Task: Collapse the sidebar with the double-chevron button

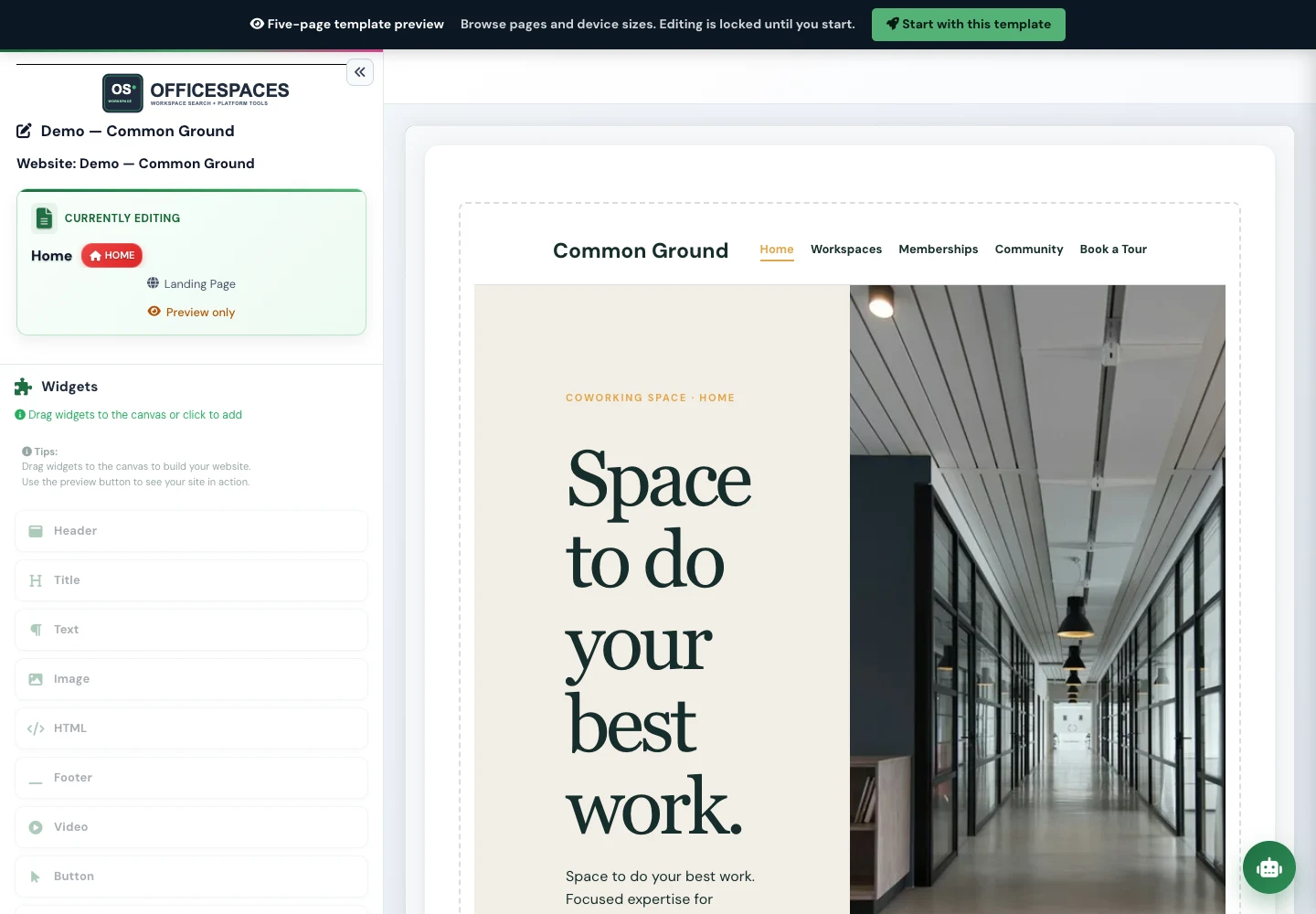Action: (x=360, y=72)
